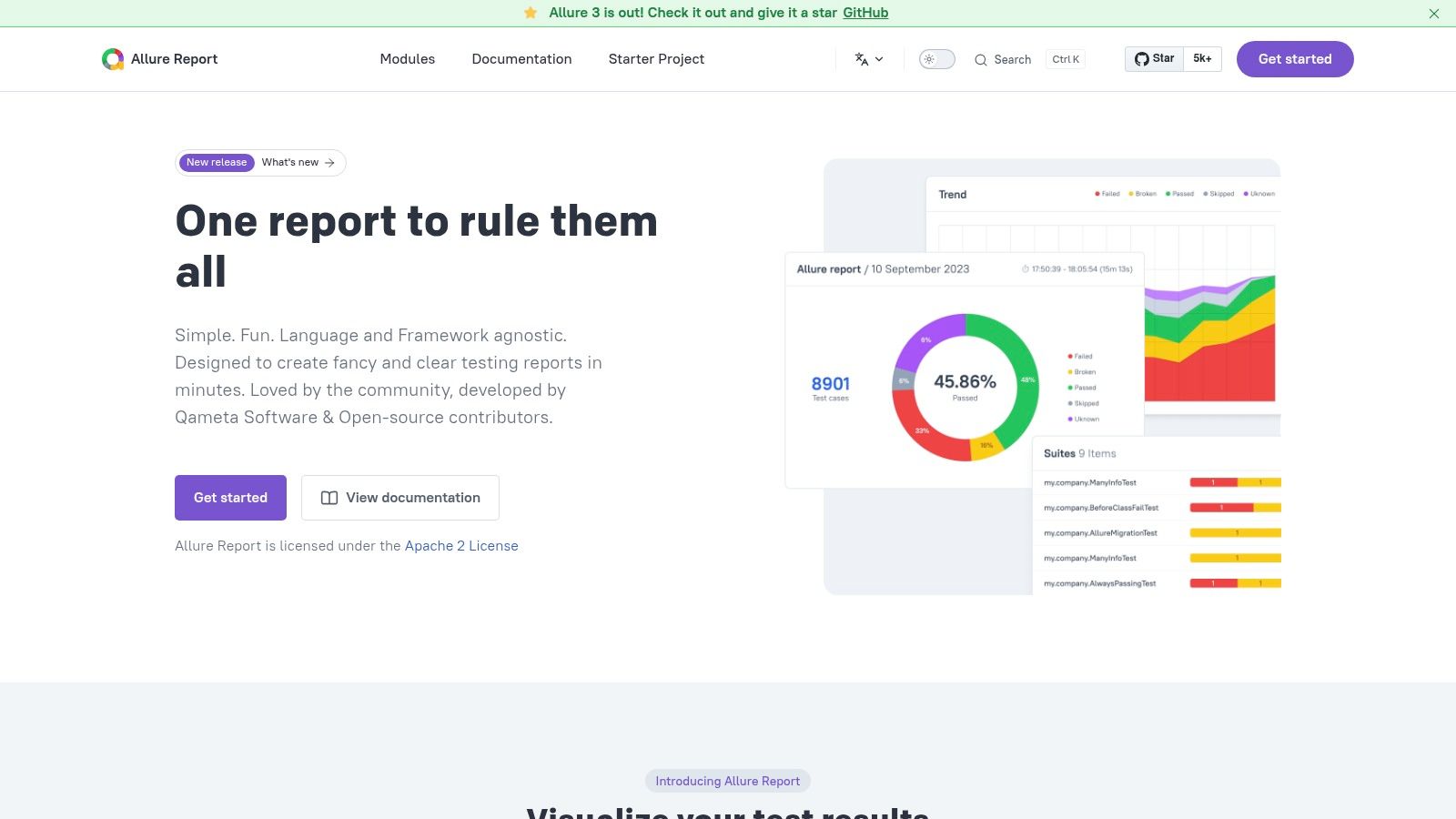Screen dimensions: 1456x819
Task: Click the purple hero Get started button
Action: point(230,498)
